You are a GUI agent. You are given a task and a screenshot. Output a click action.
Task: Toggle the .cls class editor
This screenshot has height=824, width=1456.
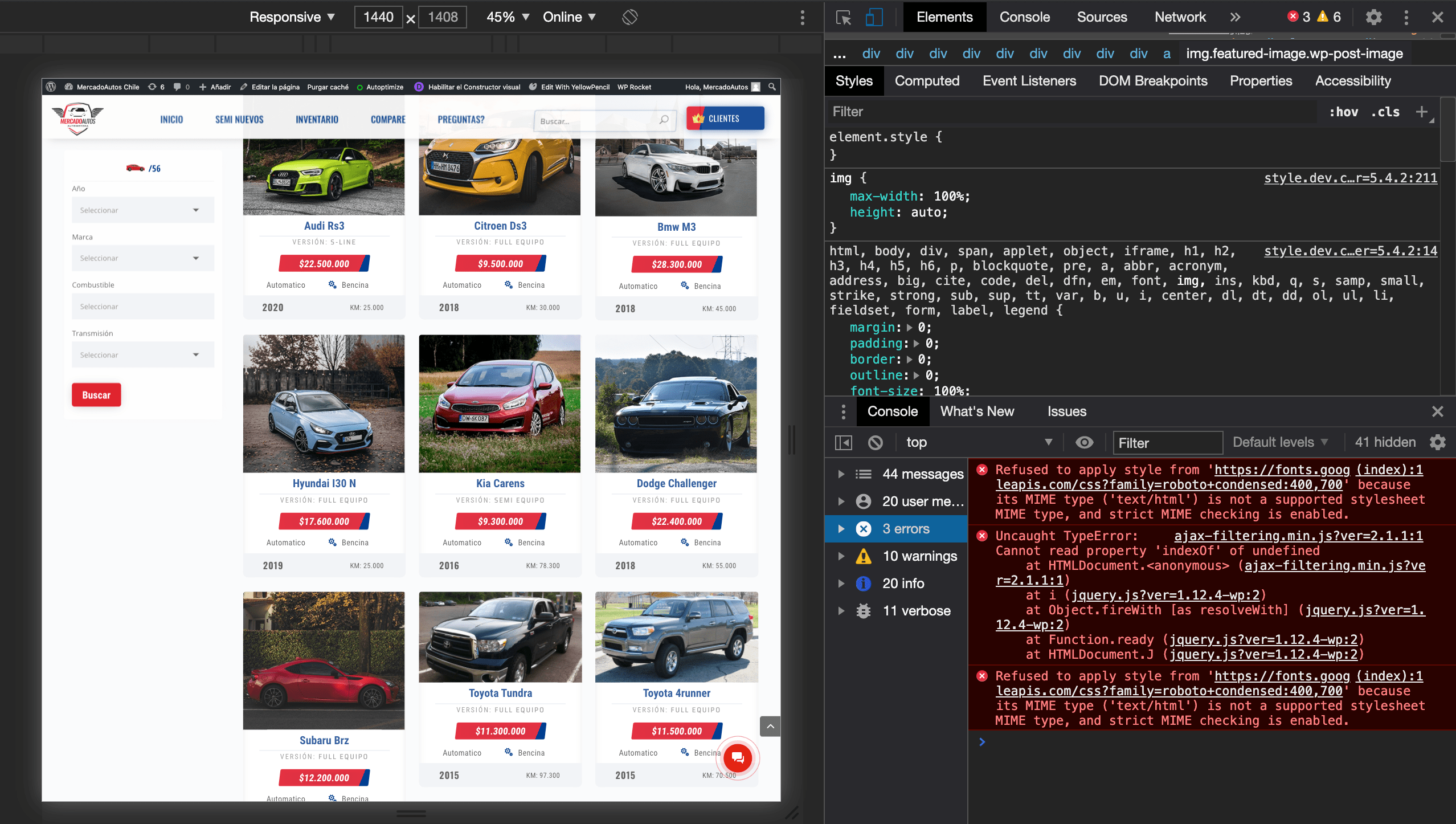[x=1385, y=112]
